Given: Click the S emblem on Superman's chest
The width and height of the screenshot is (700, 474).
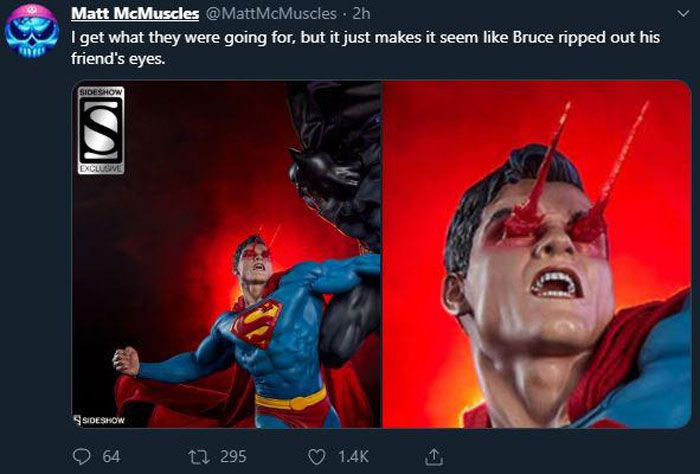Looking at the screenshot, I should (256, 324).
